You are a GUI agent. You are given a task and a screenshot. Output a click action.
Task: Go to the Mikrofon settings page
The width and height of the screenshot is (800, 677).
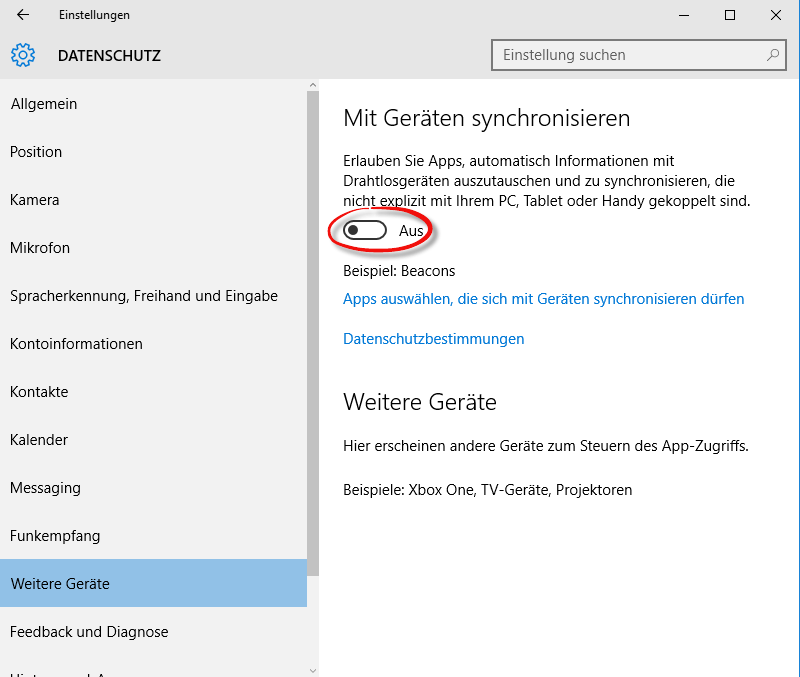point(40,248)
